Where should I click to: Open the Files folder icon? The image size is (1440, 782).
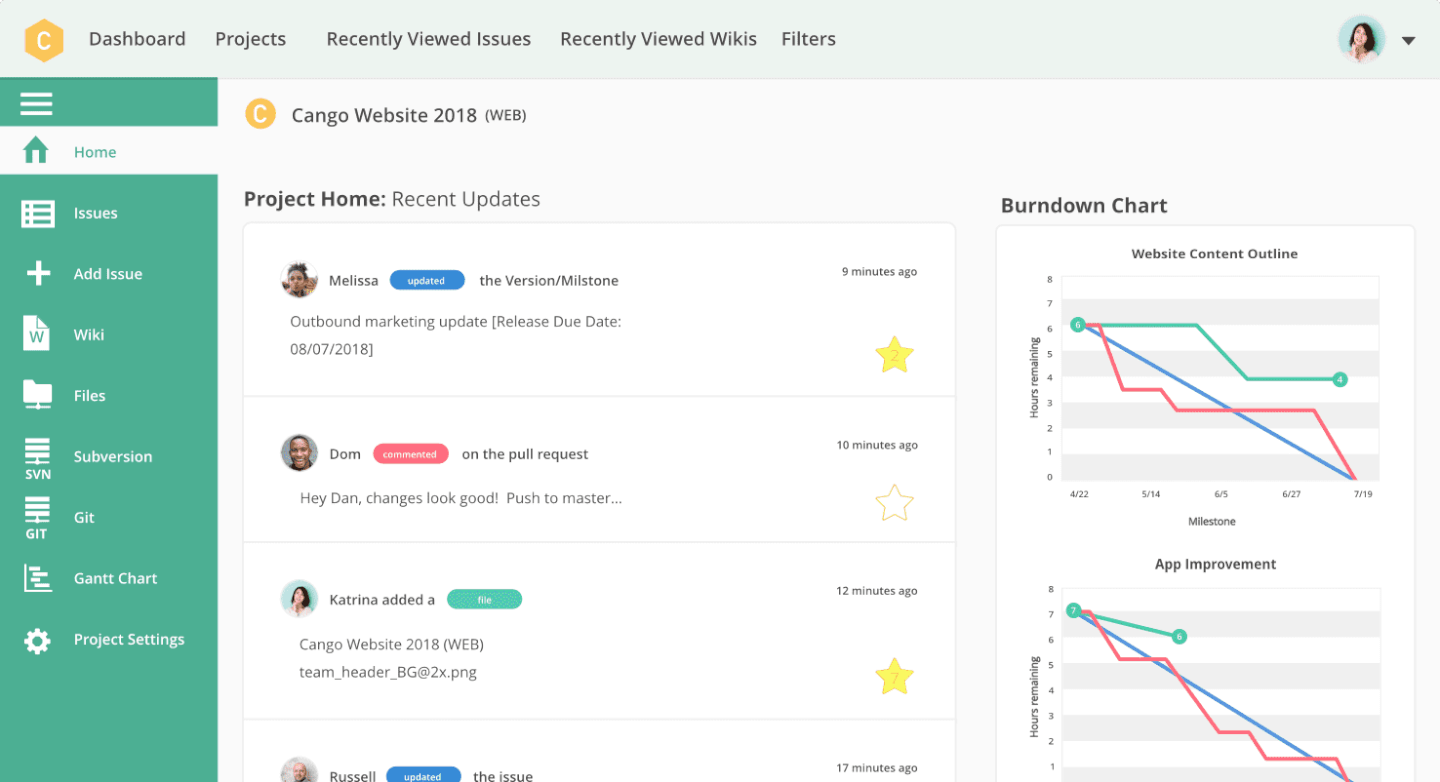click(x=38, y=395)
